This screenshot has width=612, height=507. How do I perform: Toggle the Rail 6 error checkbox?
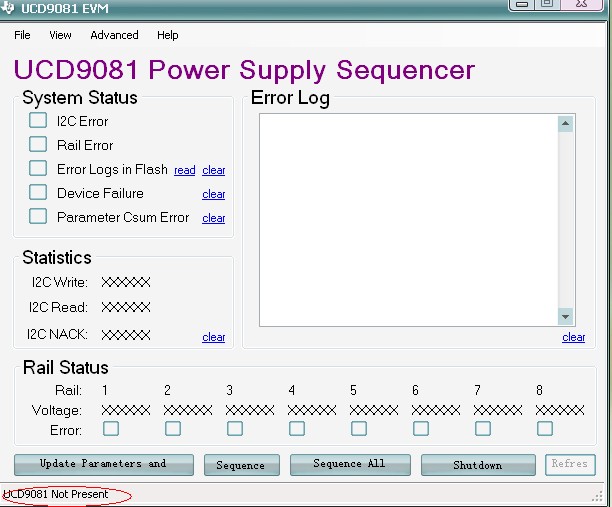(x=421, y=429)
